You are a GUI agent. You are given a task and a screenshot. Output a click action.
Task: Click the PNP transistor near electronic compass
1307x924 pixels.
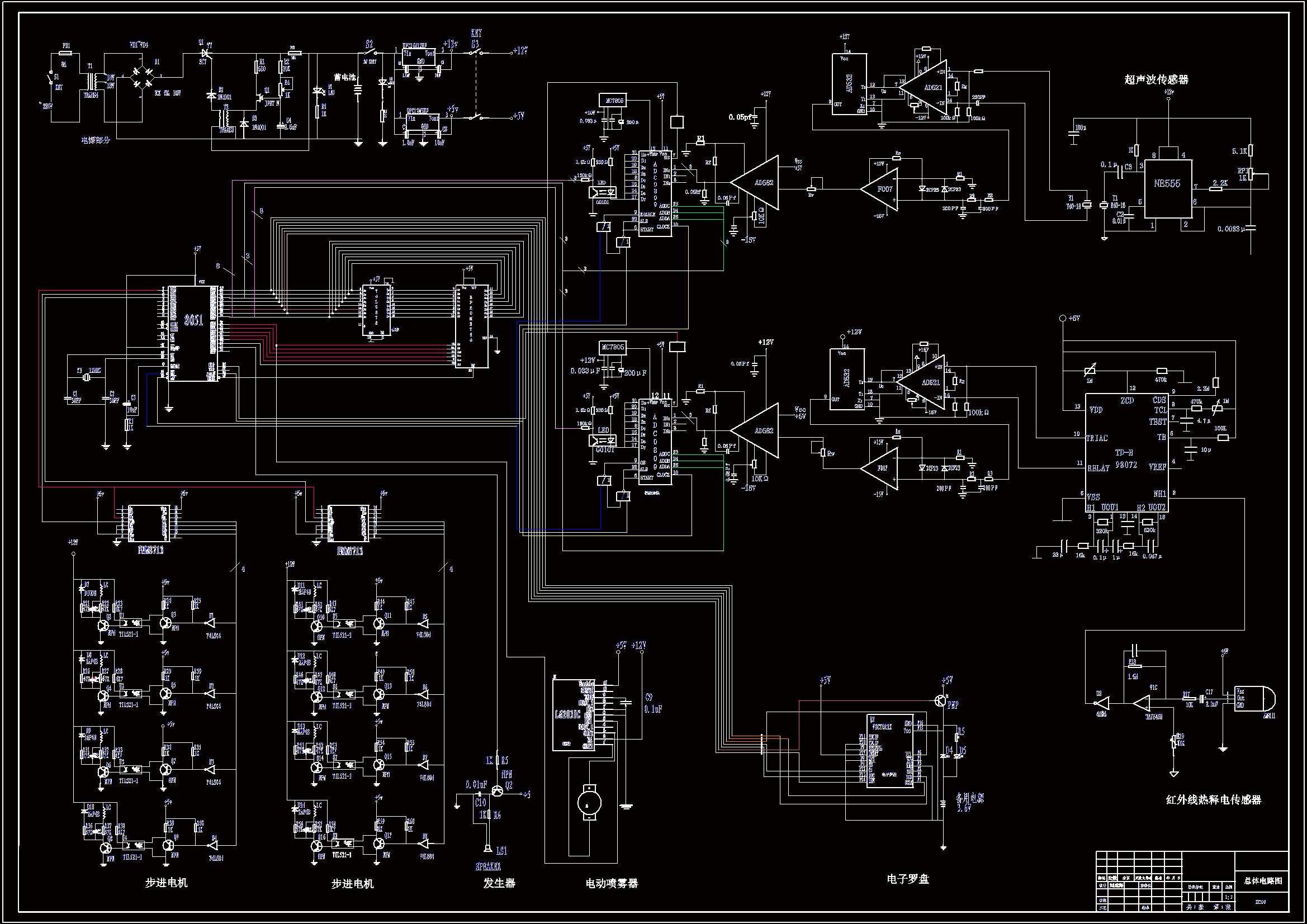point(940,701)
